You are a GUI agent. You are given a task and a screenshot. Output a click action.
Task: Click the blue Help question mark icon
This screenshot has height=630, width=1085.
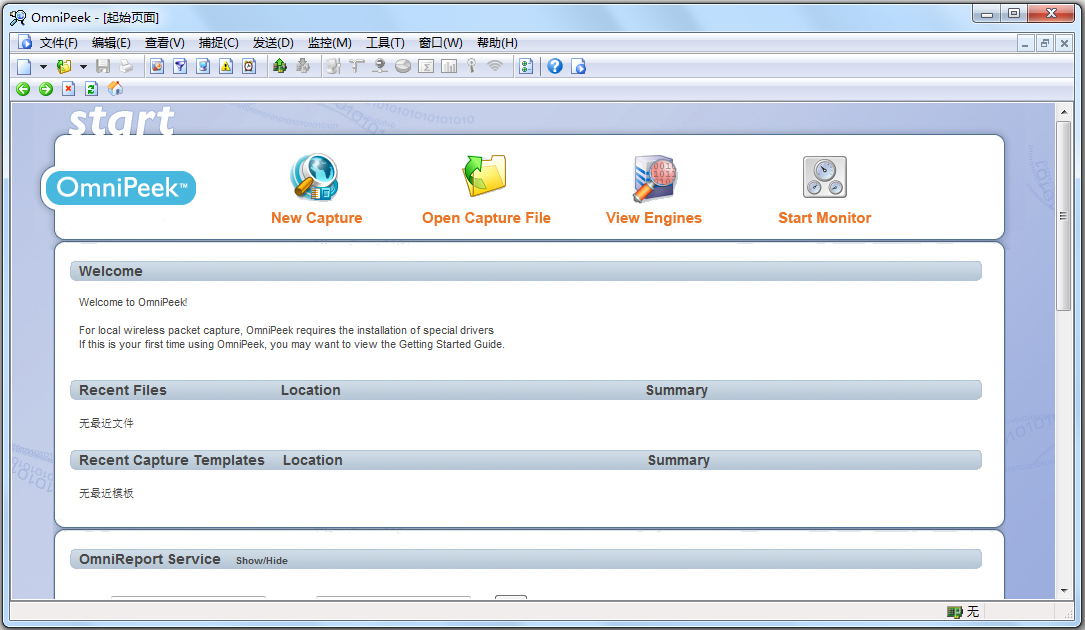(x=554, y=66)
